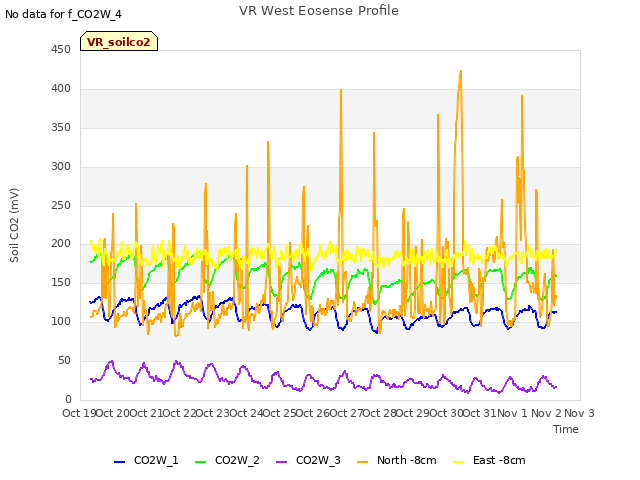Click the Oct 25 x-axis tick label
The height and width of the screenshot is (480, 640).
pos(280,413)
